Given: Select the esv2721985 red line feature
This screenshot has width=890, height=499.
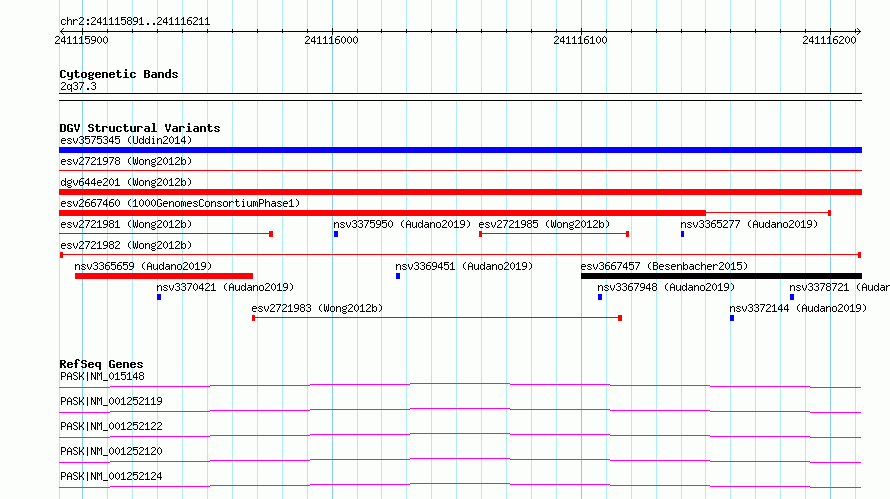Looking at the screenshot, I should [554, 234].
